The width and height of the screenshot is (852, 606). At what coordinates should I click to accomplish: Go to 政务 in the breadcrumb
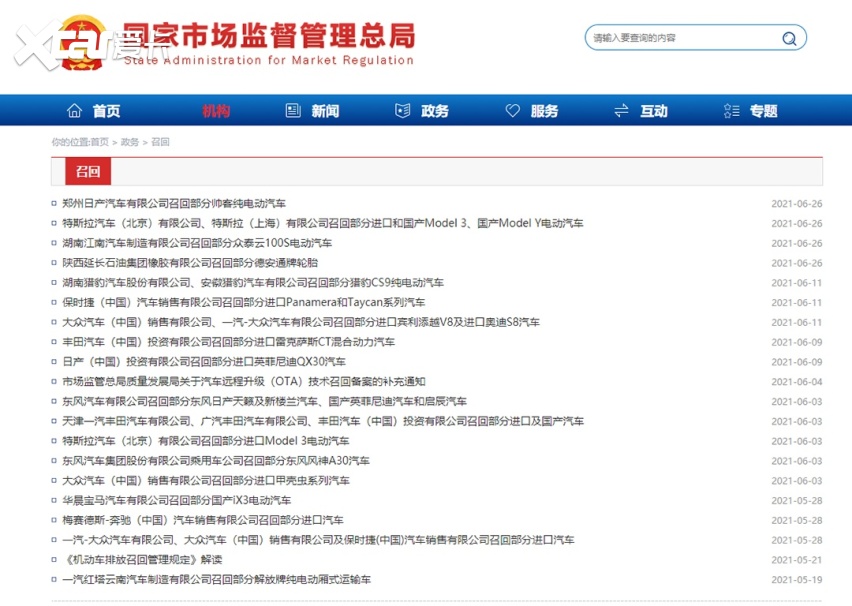tap(130, 143)
